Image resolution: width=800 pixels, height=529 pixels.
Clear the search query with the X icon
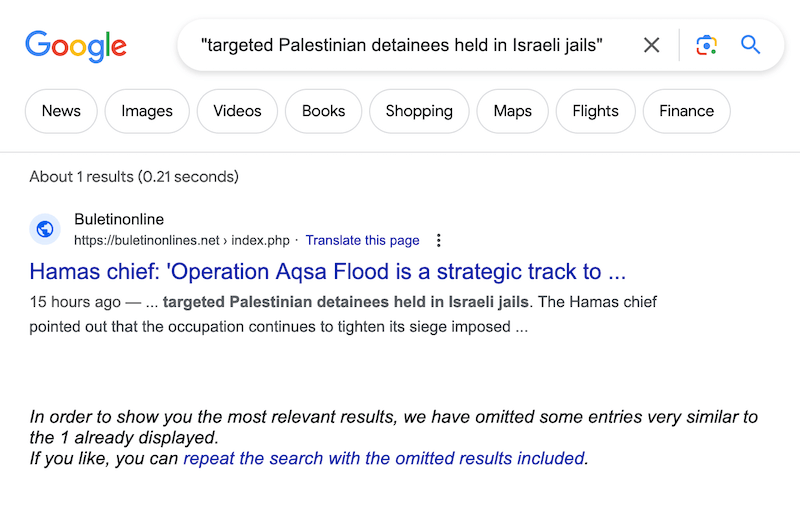click(x=652, y=45)
